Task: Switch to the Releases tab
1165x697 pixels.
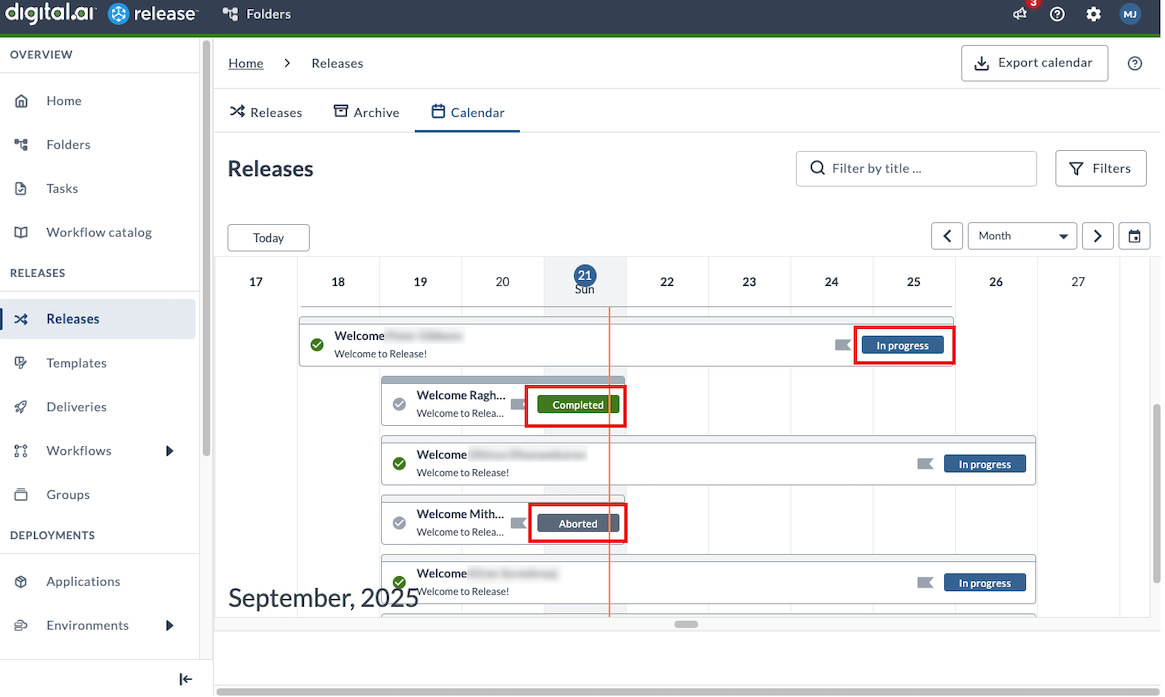Action: click(x=266, y=112)
